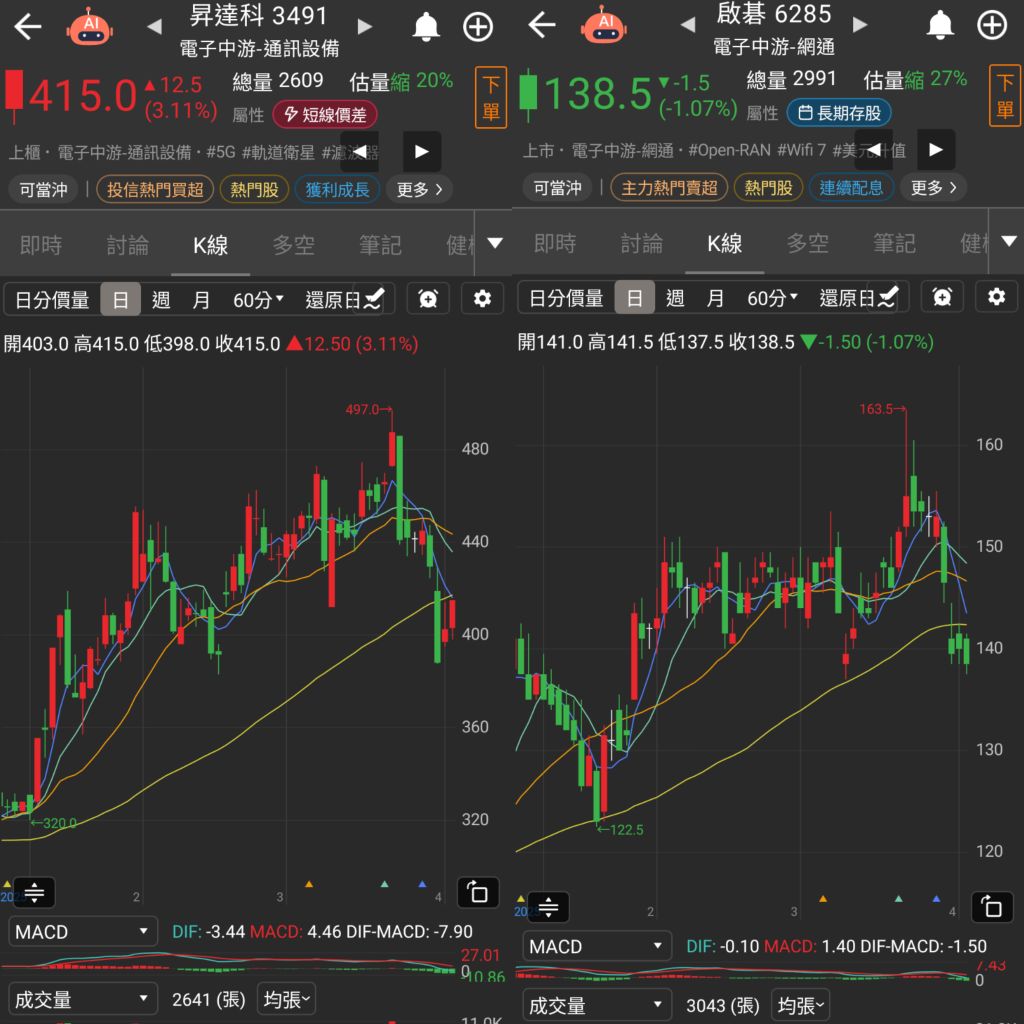This screenshot has width=1024, height=1024.
Task: Tap 投信熱門買超 tag on 昇達科
Action: pyautogui.click(x=155, y=189)
